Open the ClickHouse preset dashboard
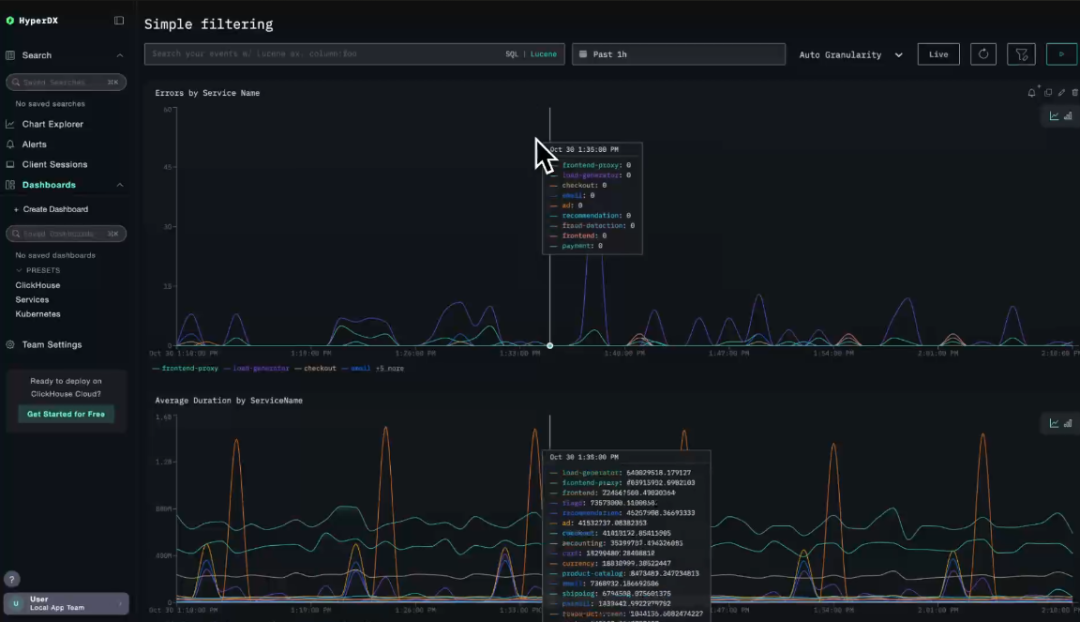The image size is (1080, 622). 38,285
